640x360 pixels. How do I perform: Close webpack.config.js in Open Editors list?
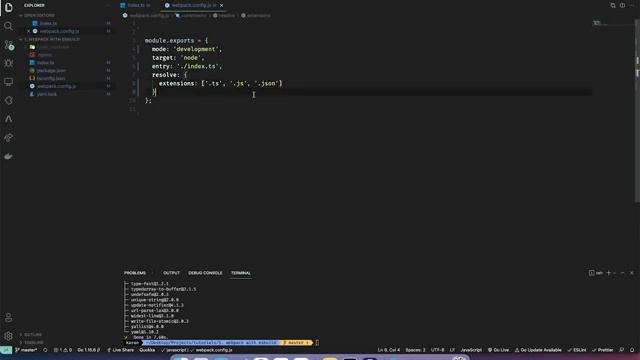(x=29, y=31)
